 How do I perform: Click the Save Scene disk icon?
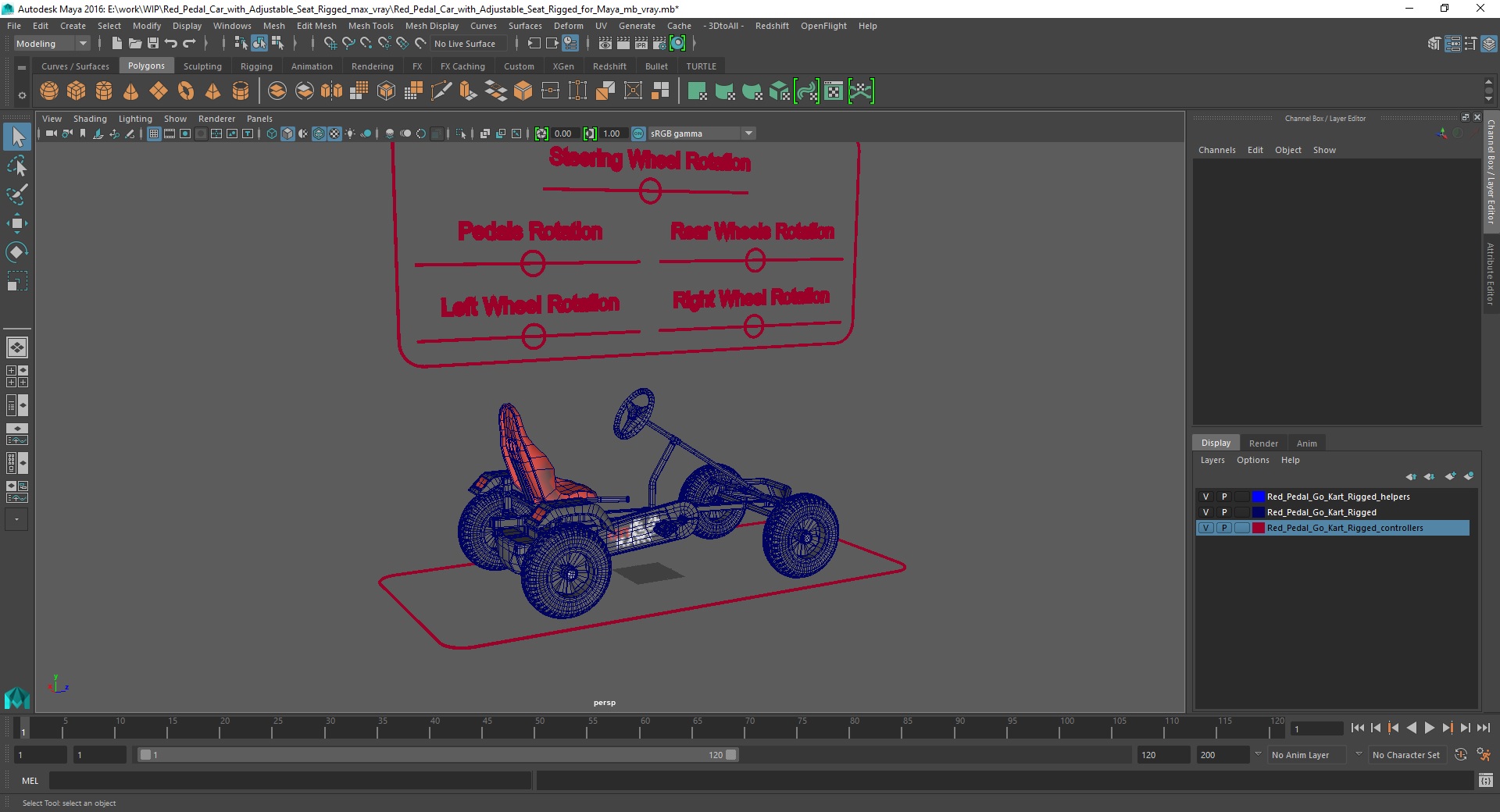[x=153, y=44]
